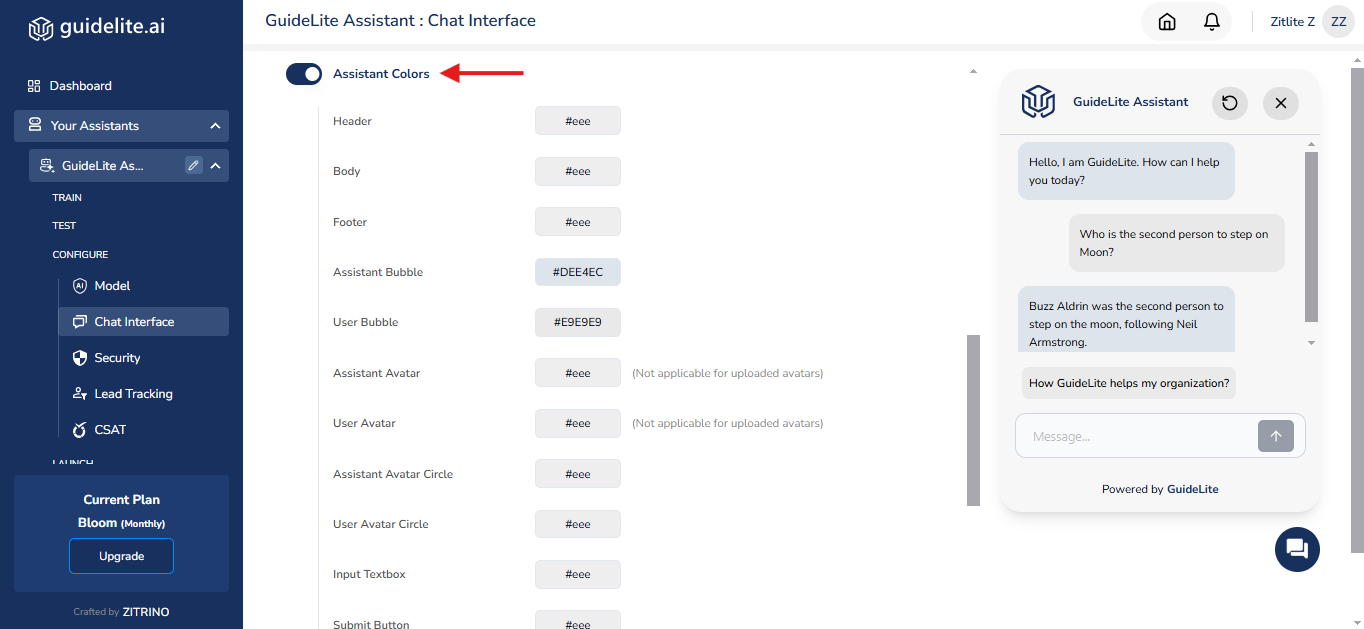
Task: Click the page scrollbar on far right
Action: pos(1357,310)
